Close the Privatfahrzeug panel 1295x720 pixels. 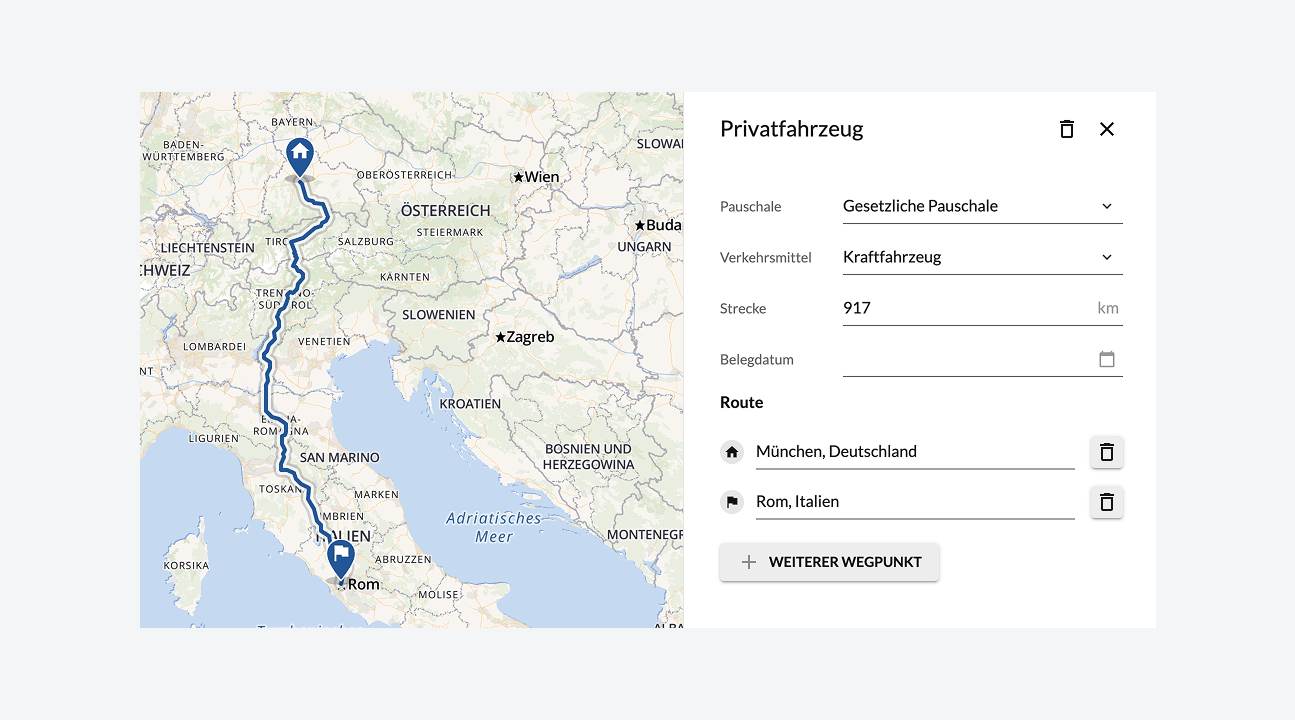(1107, 129)
